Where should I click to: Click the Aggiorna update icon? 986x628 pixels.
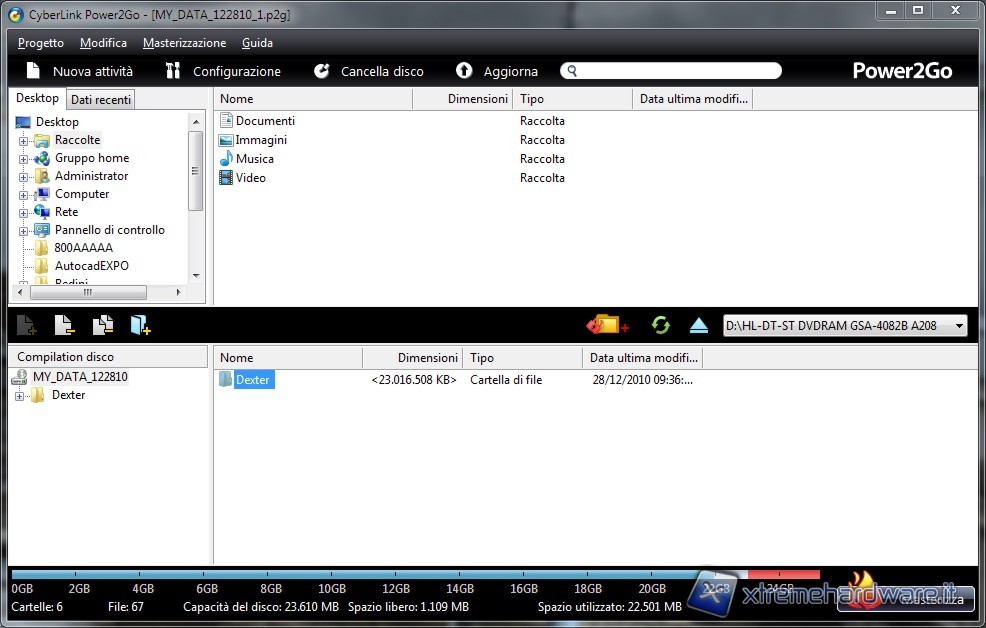[x=464, y=71]
